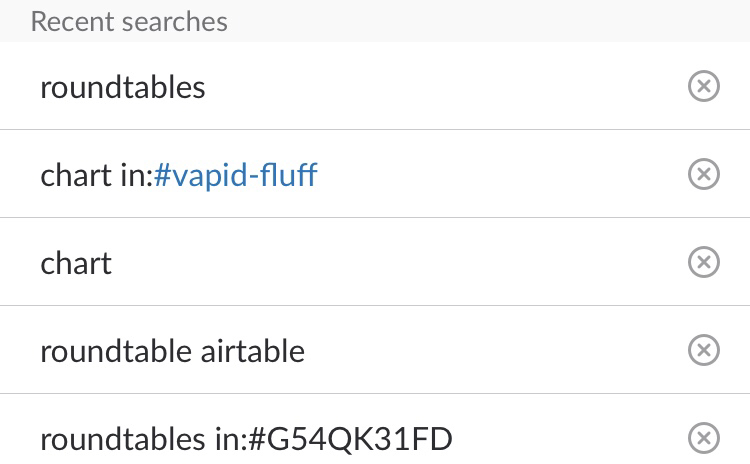Open the 'roundtable airtable' recent search
Viewport: 750px width, 464px height.
[375, 350]
